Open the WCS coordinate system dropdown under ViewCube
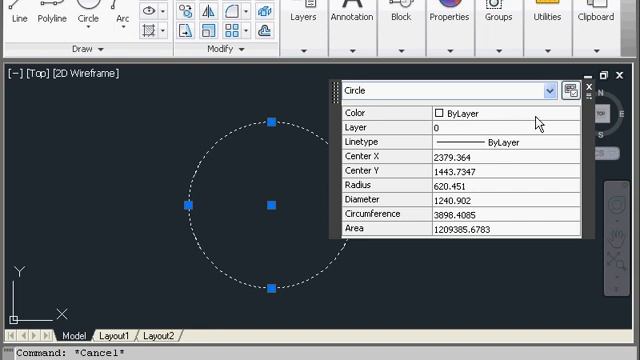The image size is (640, 360). (x=607, y=153)
